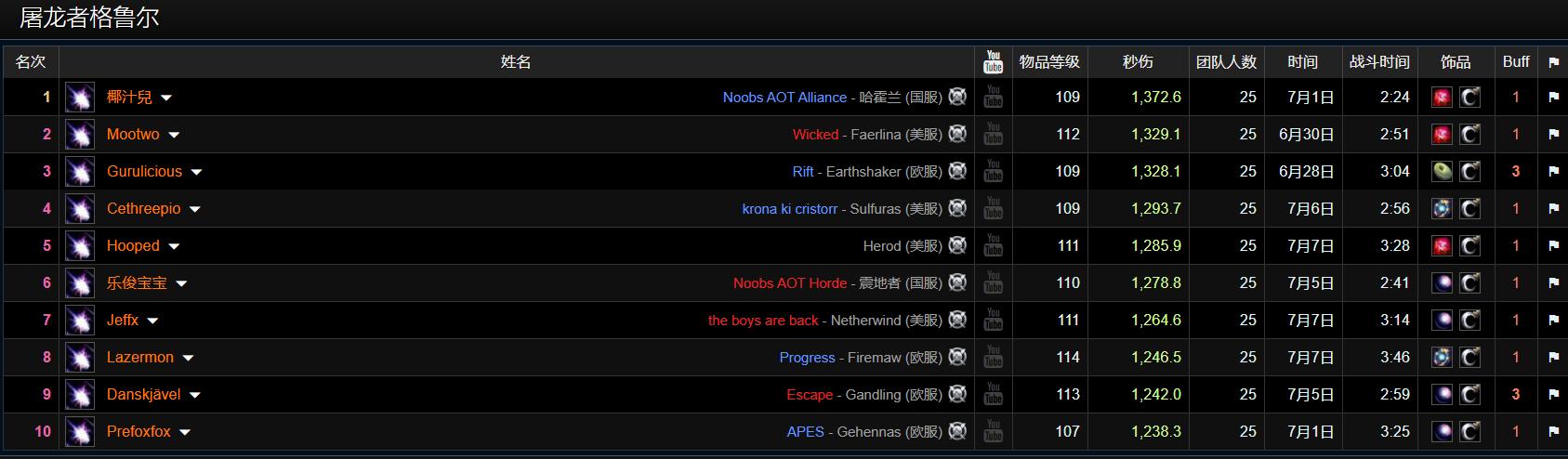Expand the dropdown next to Jeffx
Screen dimensions: 1568x459
coord(152,321)
